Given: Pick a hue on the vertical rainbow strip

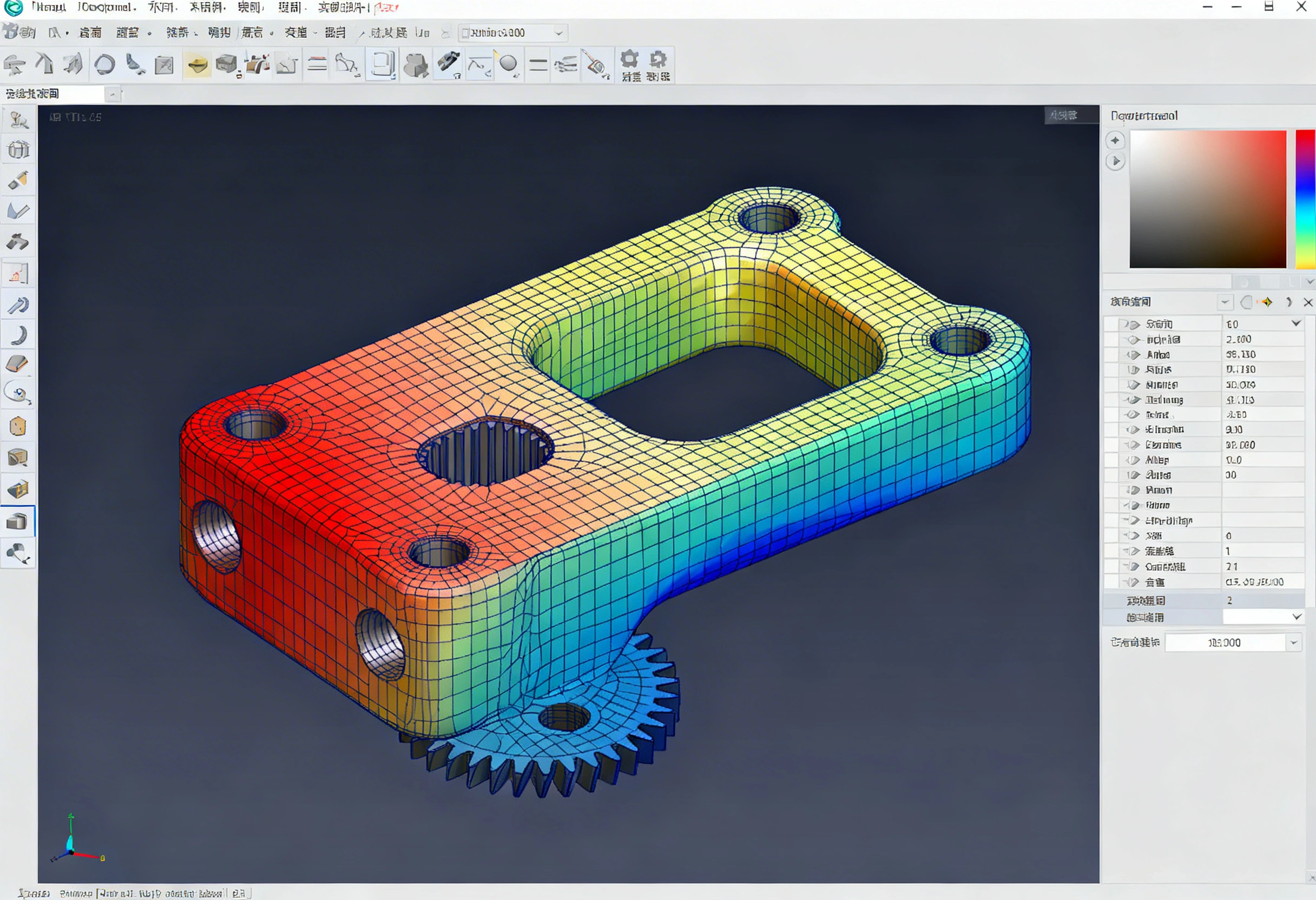Looking at the screenshot, I should tap(1305, 198).
